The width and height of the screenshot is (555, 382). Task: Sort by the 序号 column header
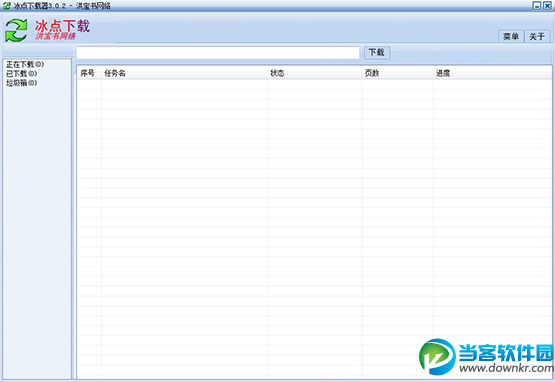point(89,73)
